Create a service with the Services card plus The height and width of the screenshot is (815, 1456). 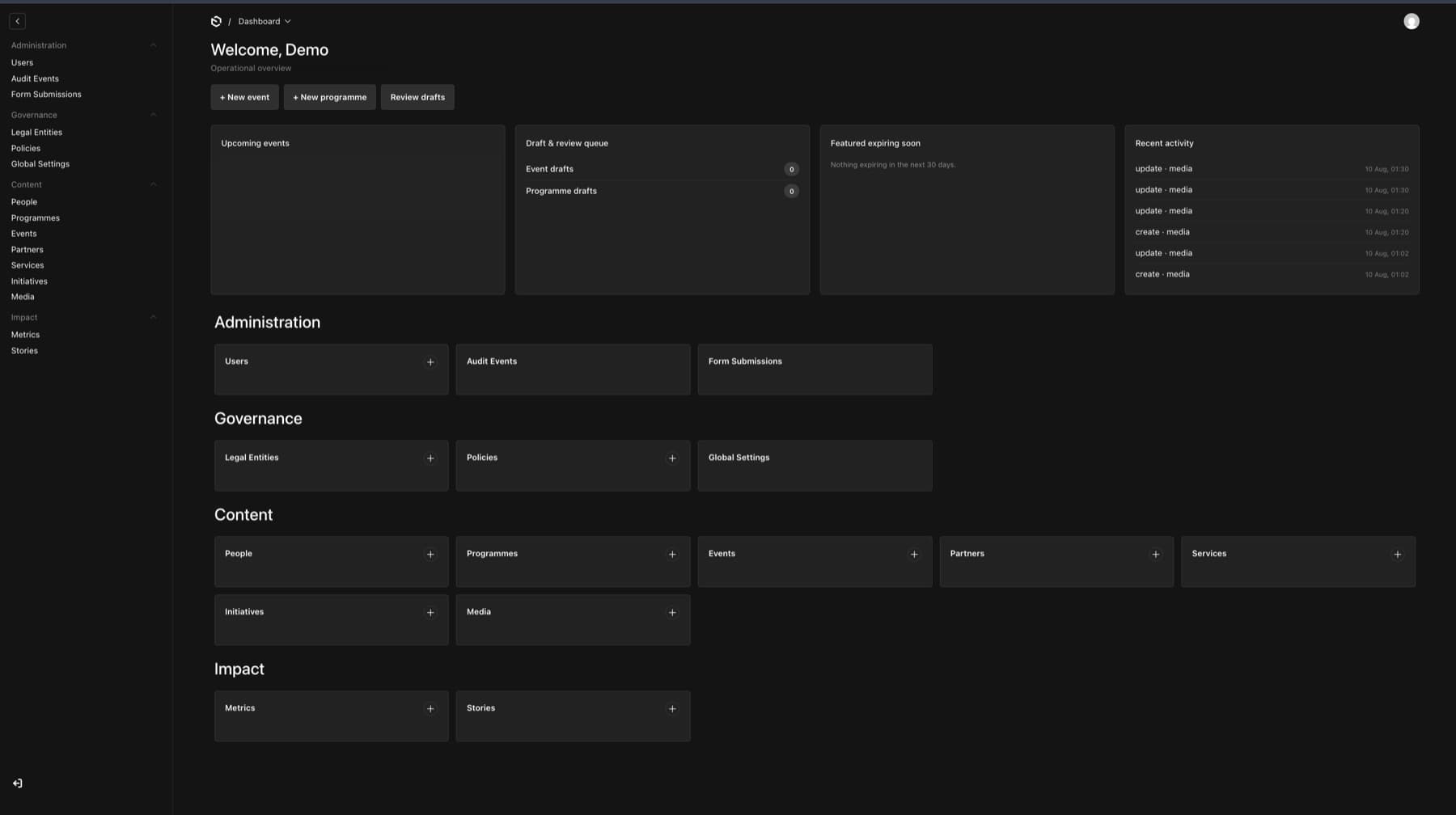click(1397, 555)
